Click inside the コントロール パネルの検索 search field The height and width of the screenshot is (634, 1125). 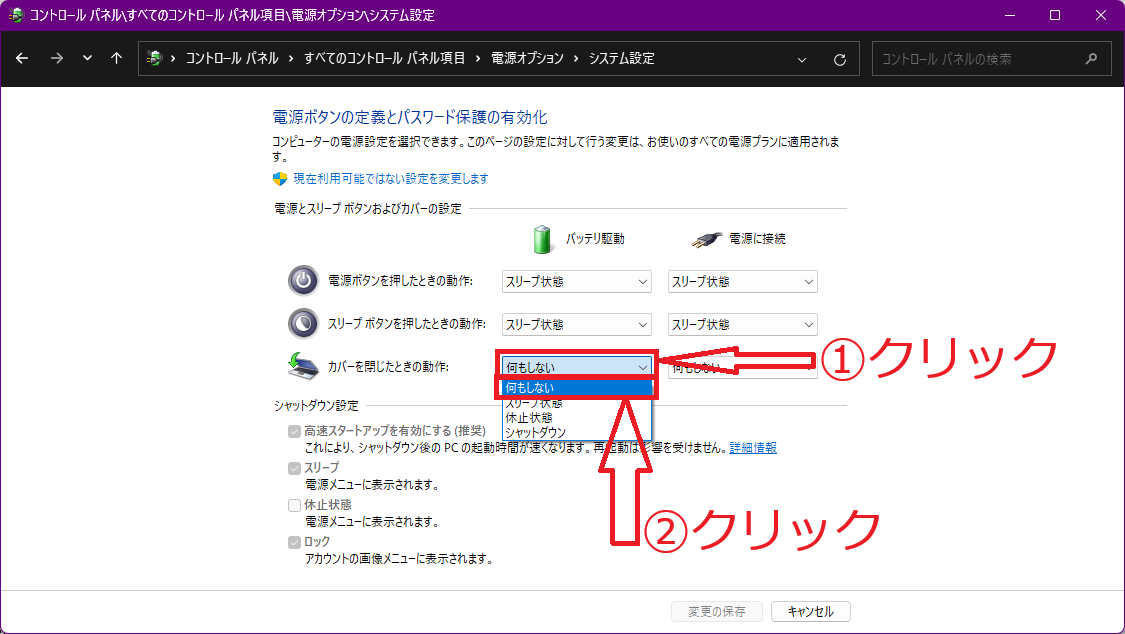coord(980,58)
